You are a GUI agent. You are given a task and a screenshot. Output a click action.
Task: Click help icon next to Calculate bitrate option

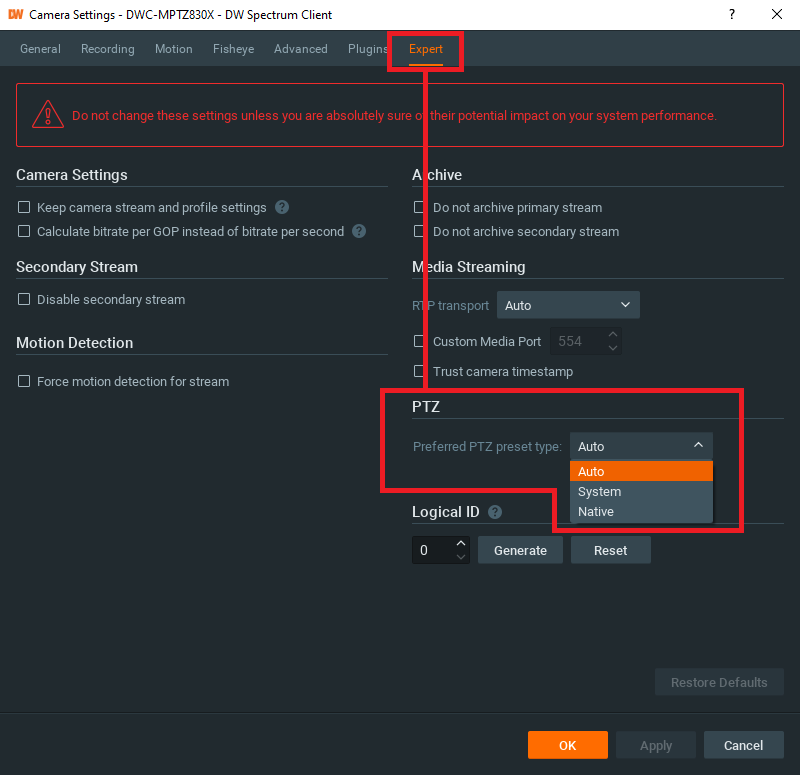pyautogui.click(x=359, y=232)
